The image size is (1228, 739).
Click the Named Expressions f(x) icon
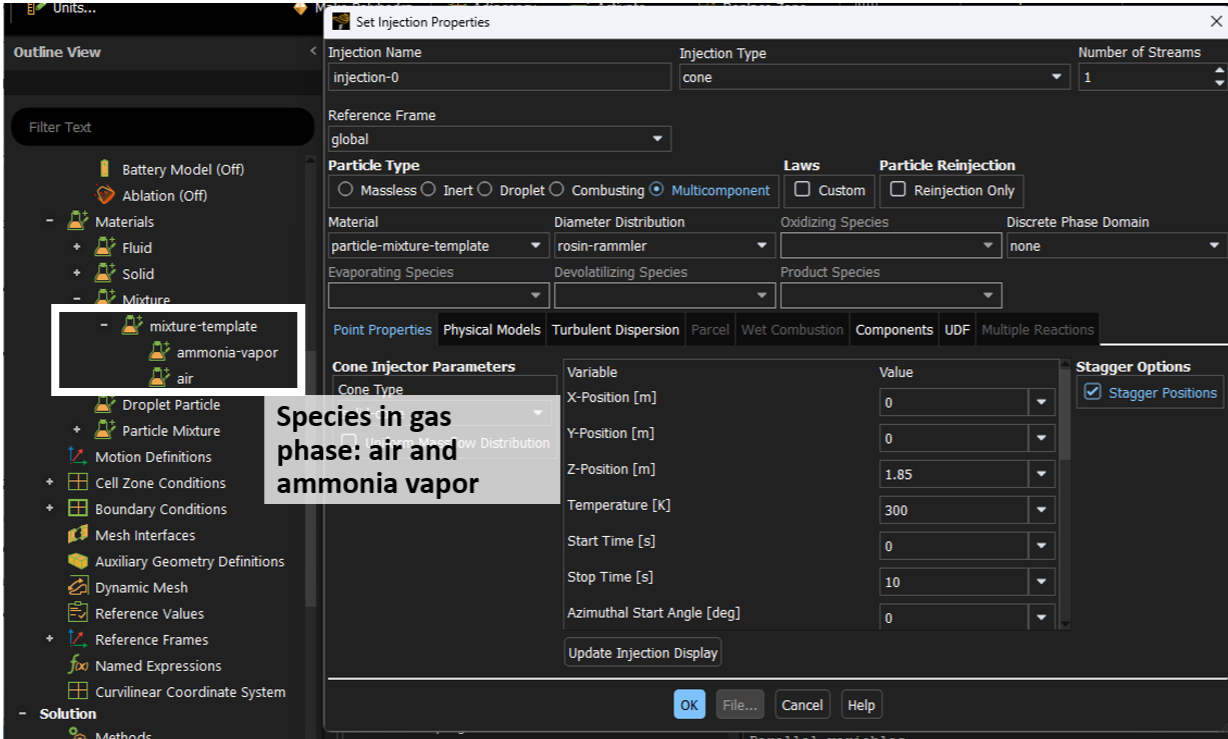[78, 665]
